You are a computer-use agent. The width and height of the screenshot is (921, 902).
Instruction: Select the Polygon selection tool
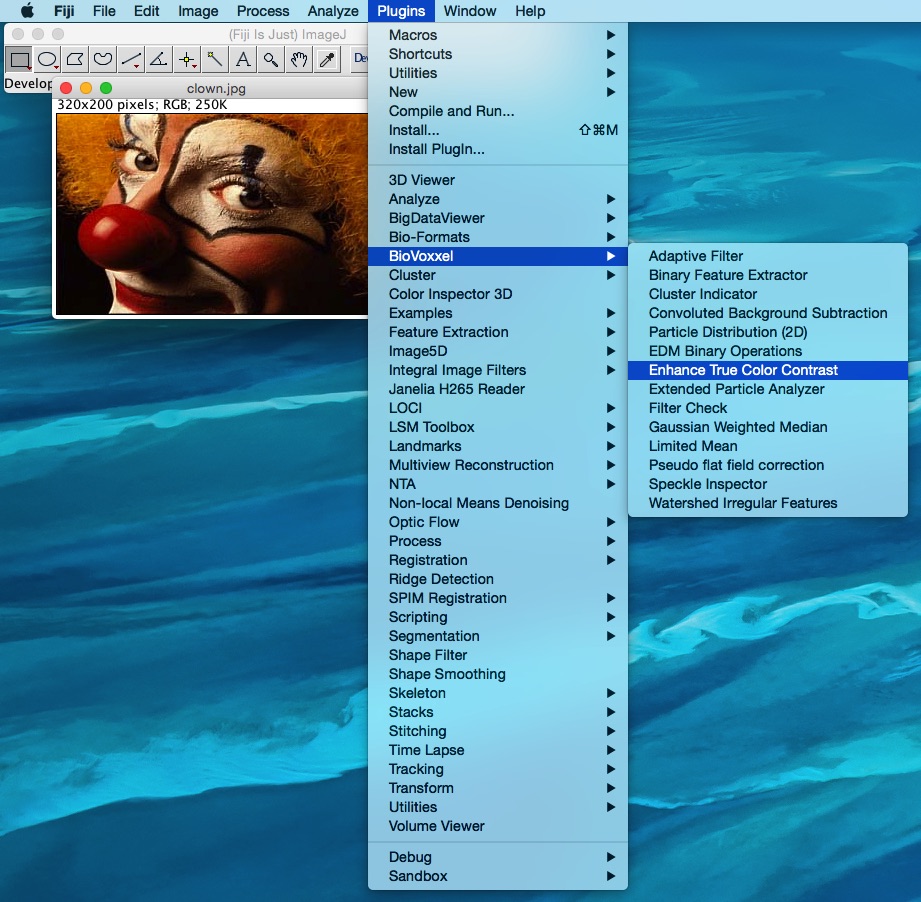point(74,59)
